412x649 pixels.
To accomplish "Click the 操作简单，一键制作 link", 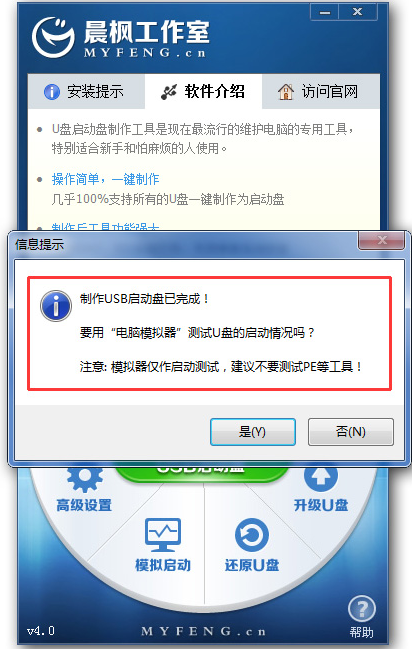I will [106, 179].
